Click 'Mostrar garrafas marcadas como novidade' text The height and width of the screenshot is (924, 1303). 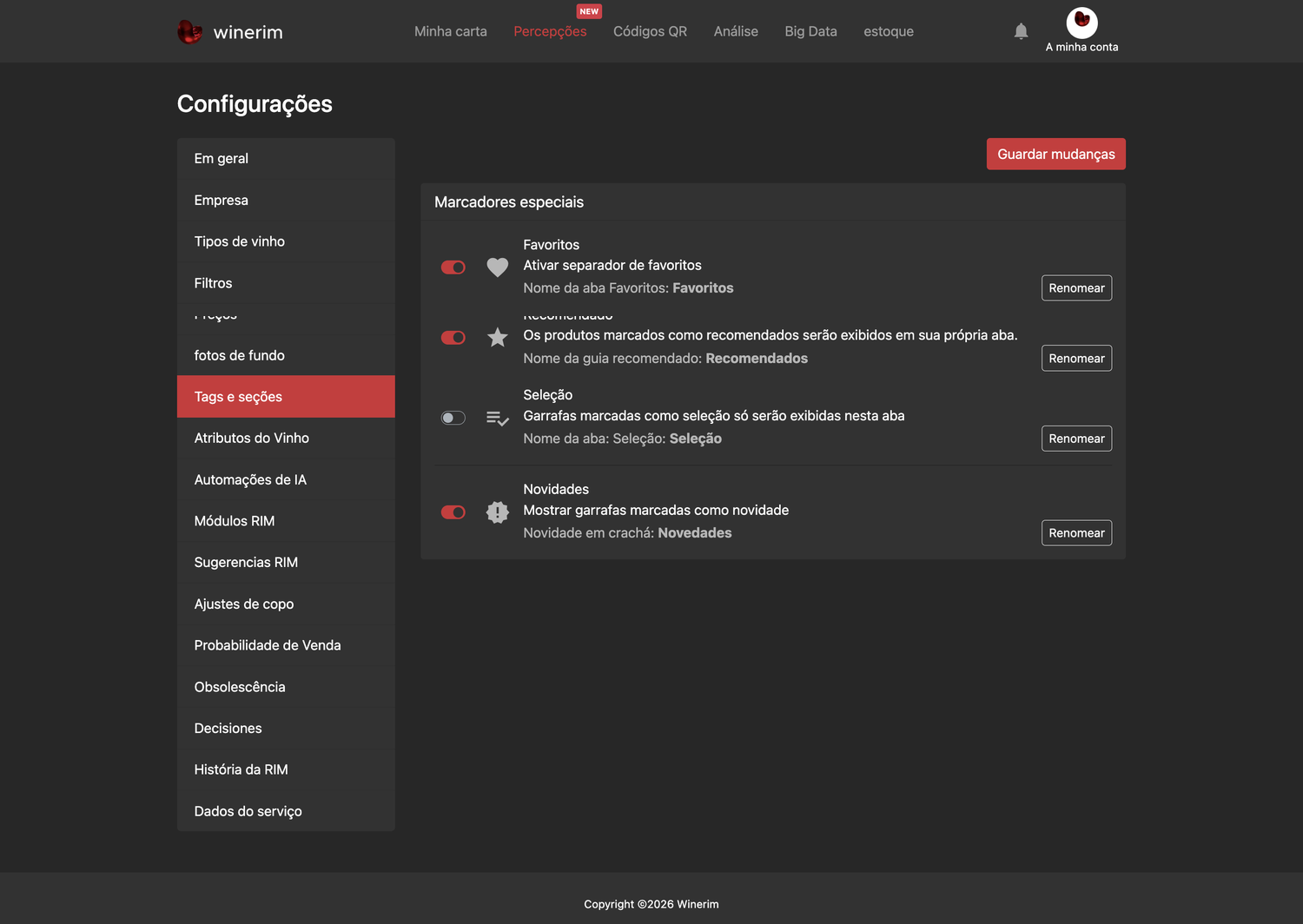pos(656,511)
